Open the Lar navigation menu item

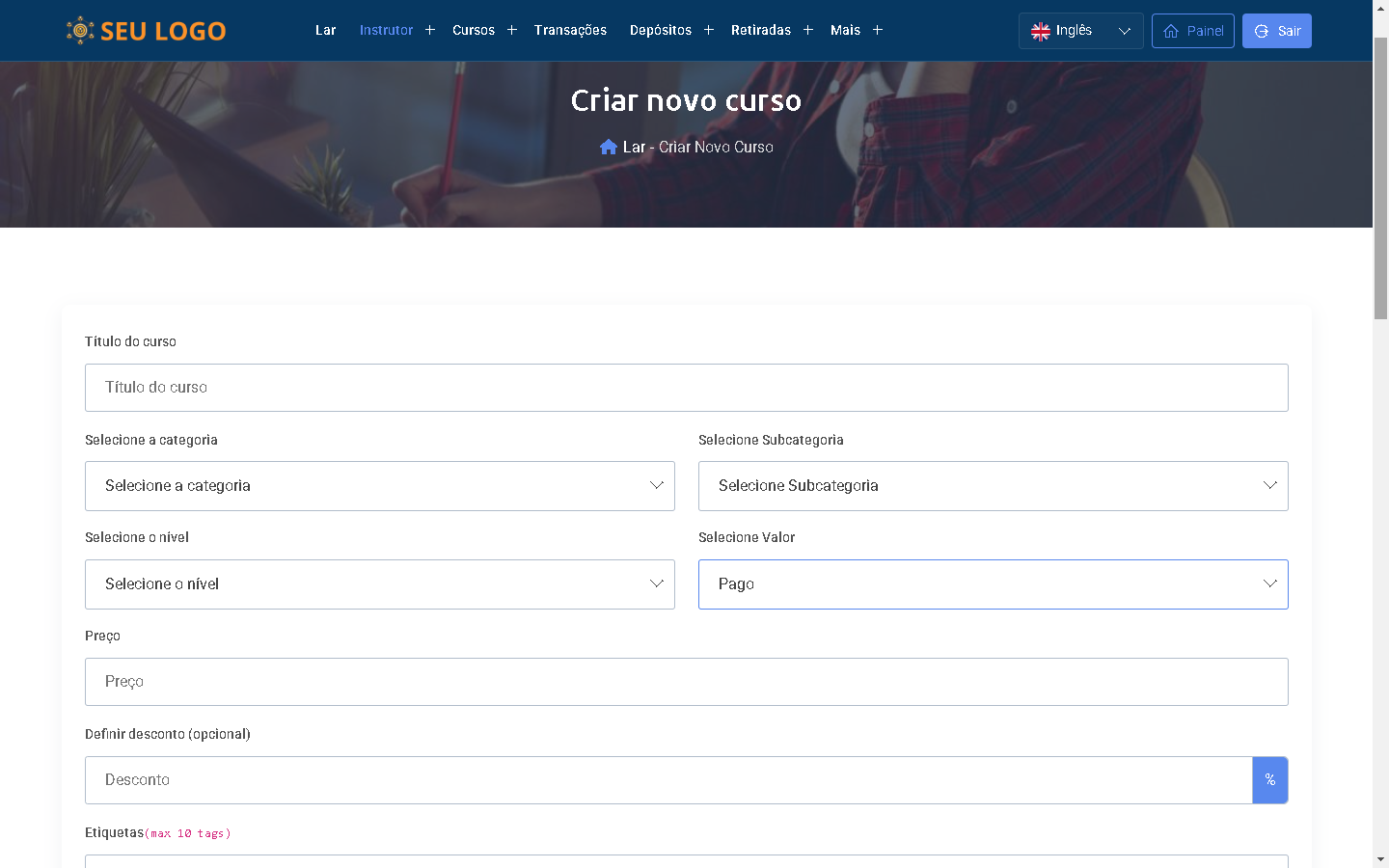325,30
